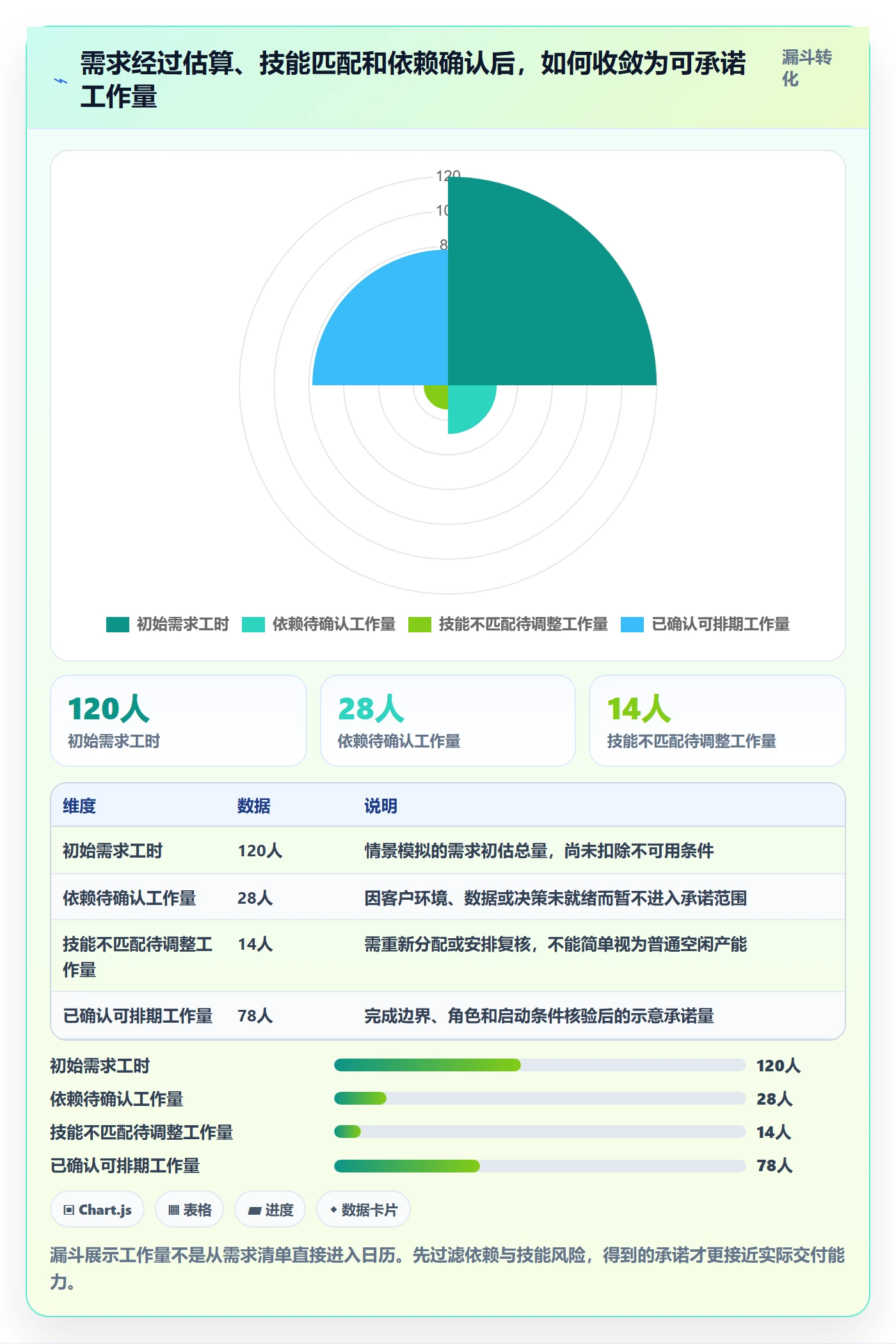This screenshot has height=1344, width=896.
Task: Click the dark teal legend color box
Action: [x=118, y=625]
